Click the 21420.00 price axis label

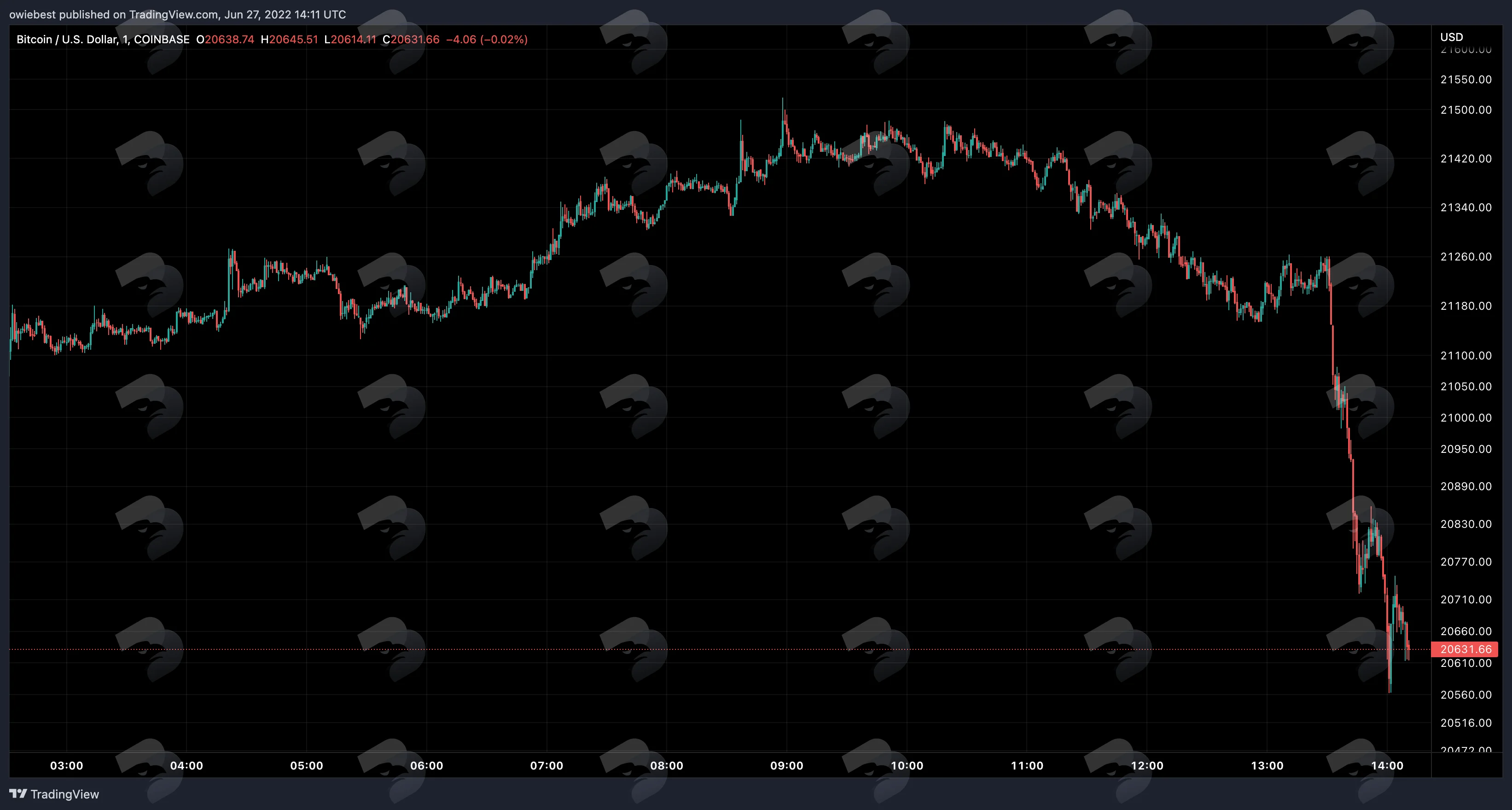[1465, 158]
